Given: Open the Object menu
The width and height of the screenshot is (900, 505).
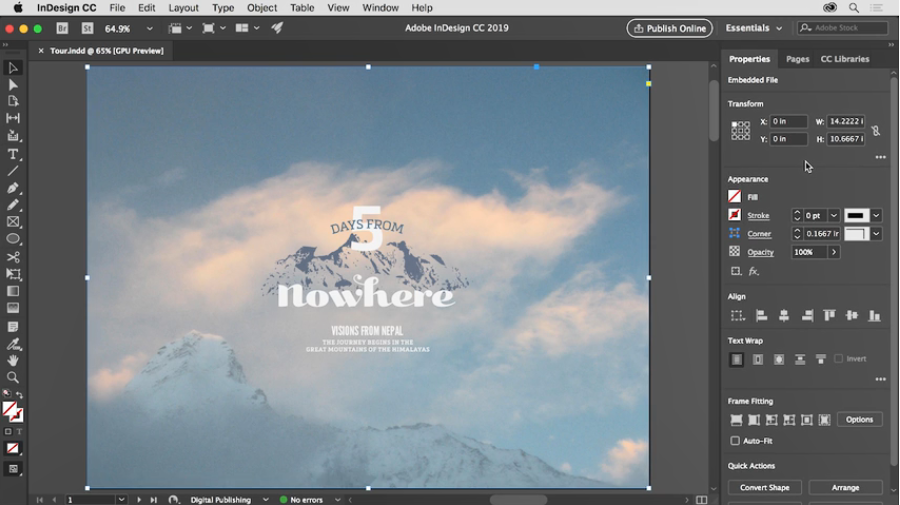Looking at the screenshot, I should click(x=262, y=8).
